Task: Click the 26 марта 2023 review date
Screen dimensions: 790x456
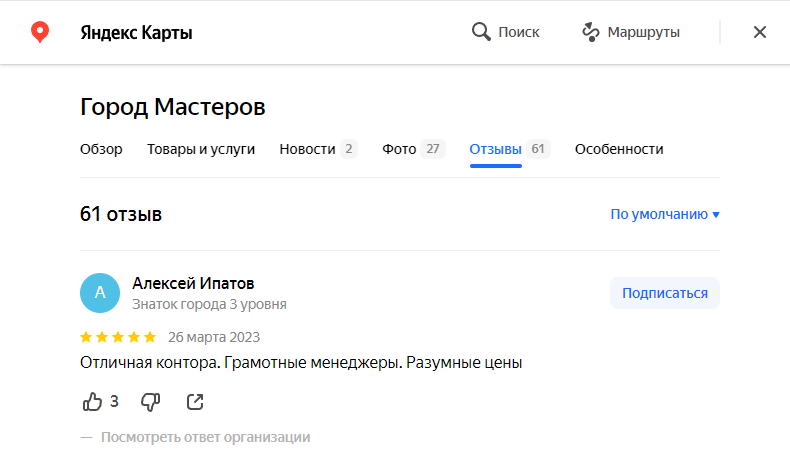Action: (x=214, y=337)
